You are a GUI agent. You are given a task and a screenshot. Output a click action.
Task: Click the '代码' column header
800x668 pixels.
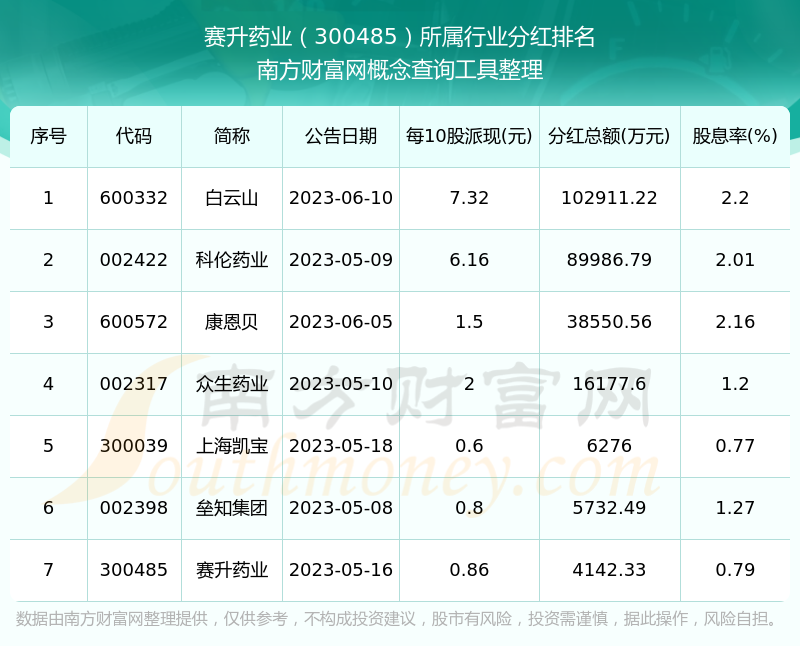[134, 136]
